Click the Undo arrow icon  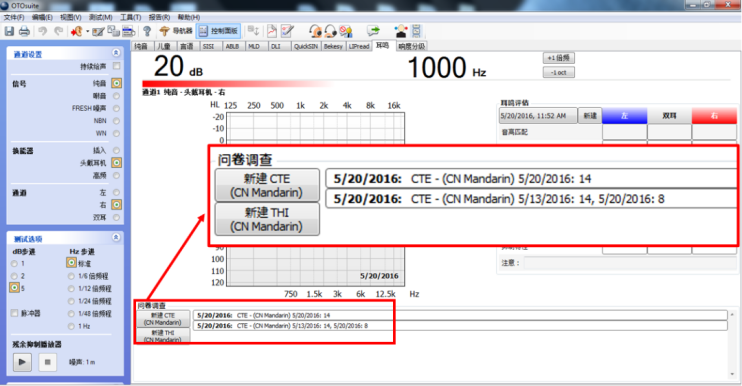[x=43, y=32]
